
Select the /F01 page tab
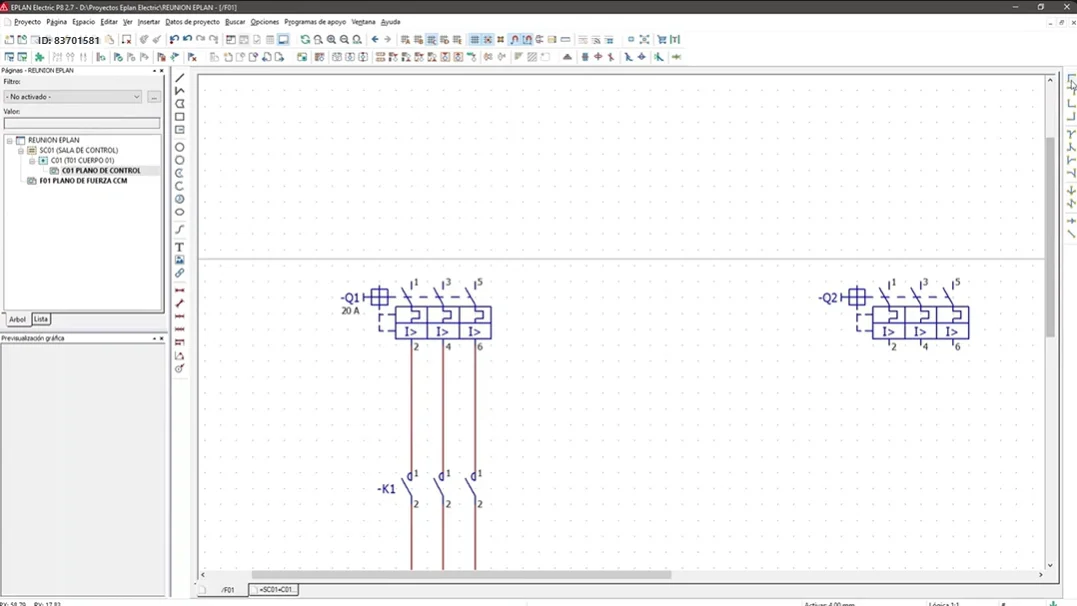[227, 590]
